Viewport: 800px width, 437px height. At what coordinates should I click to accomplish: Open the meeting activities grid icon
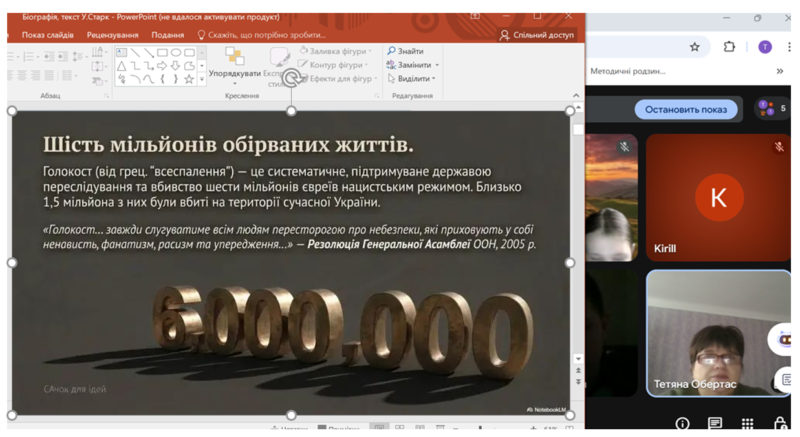pyautogui.click(x=747, y=424)
